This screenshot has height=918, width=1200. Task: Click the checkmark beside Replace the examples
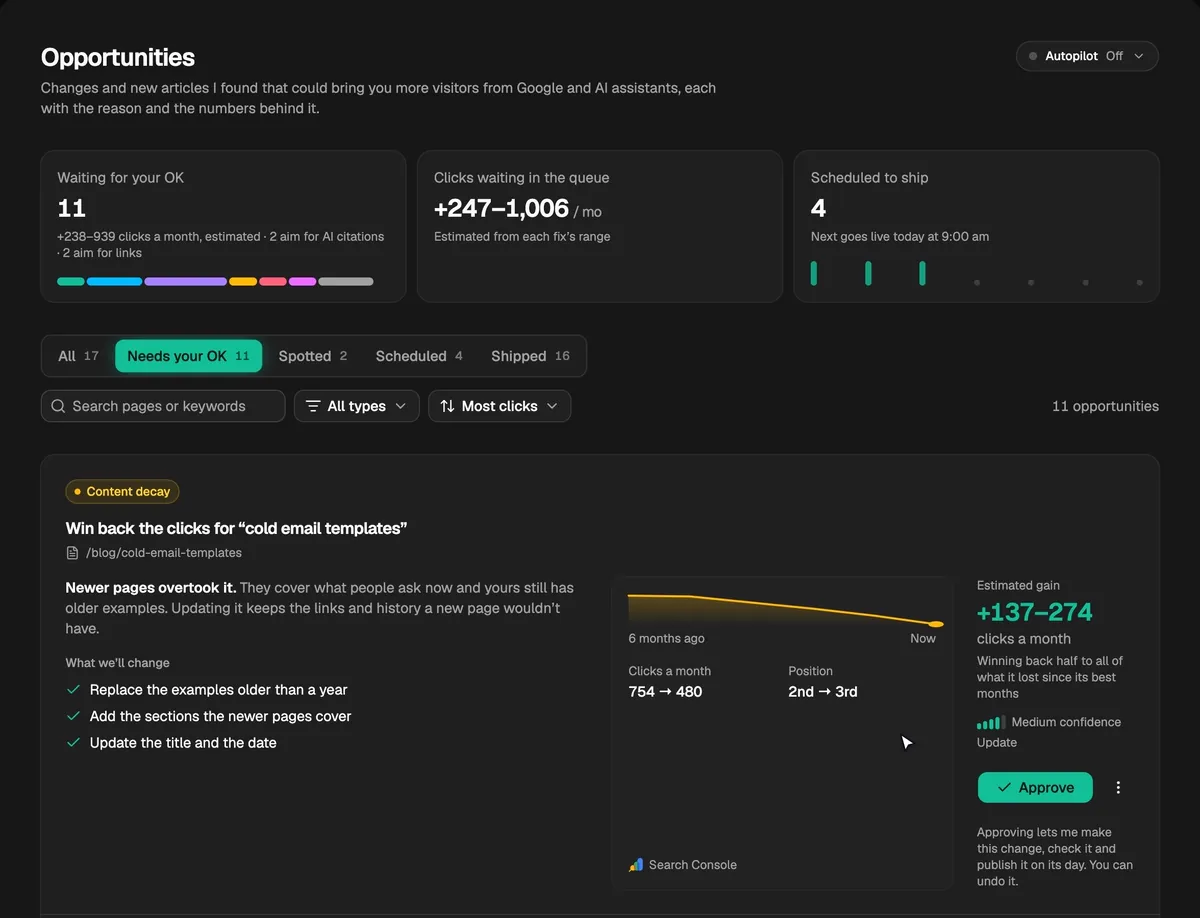(73, 690)
